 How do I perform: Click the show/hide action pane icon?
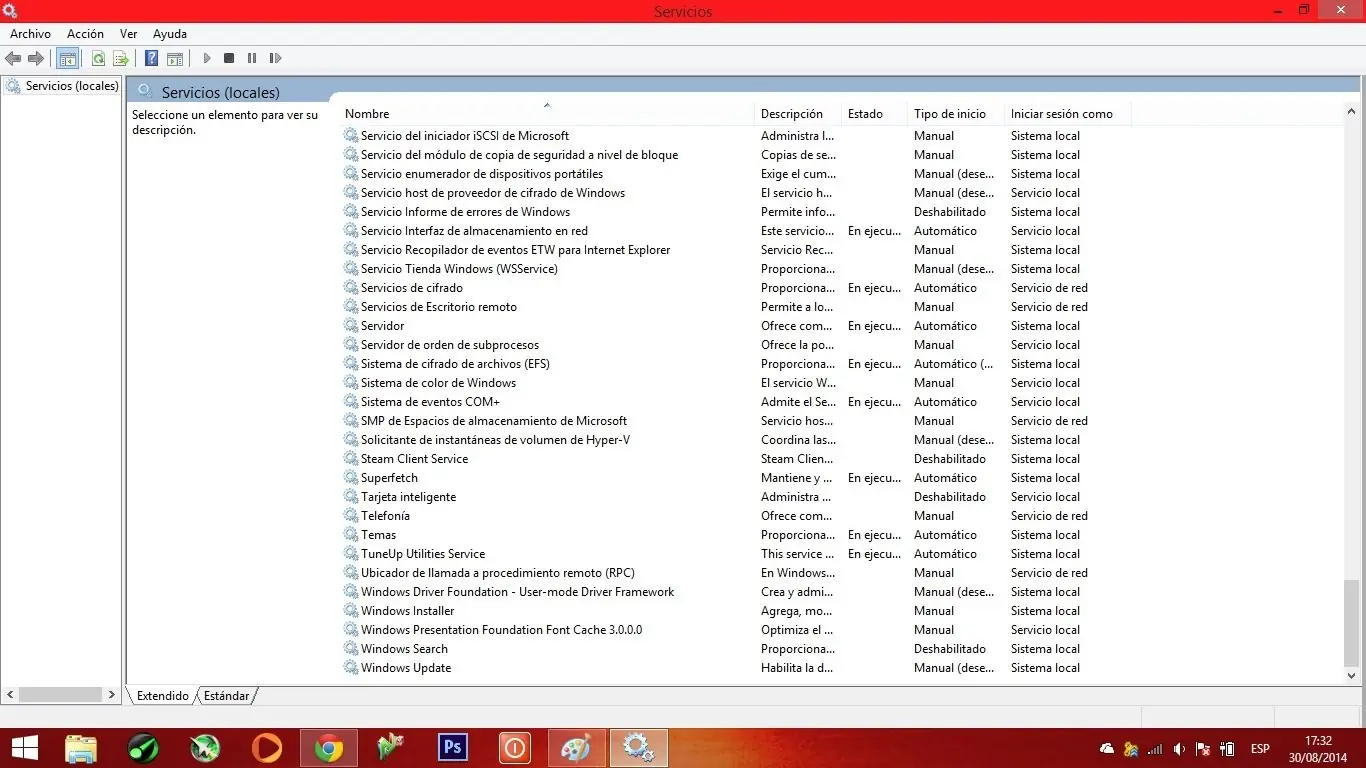[175, 59]
